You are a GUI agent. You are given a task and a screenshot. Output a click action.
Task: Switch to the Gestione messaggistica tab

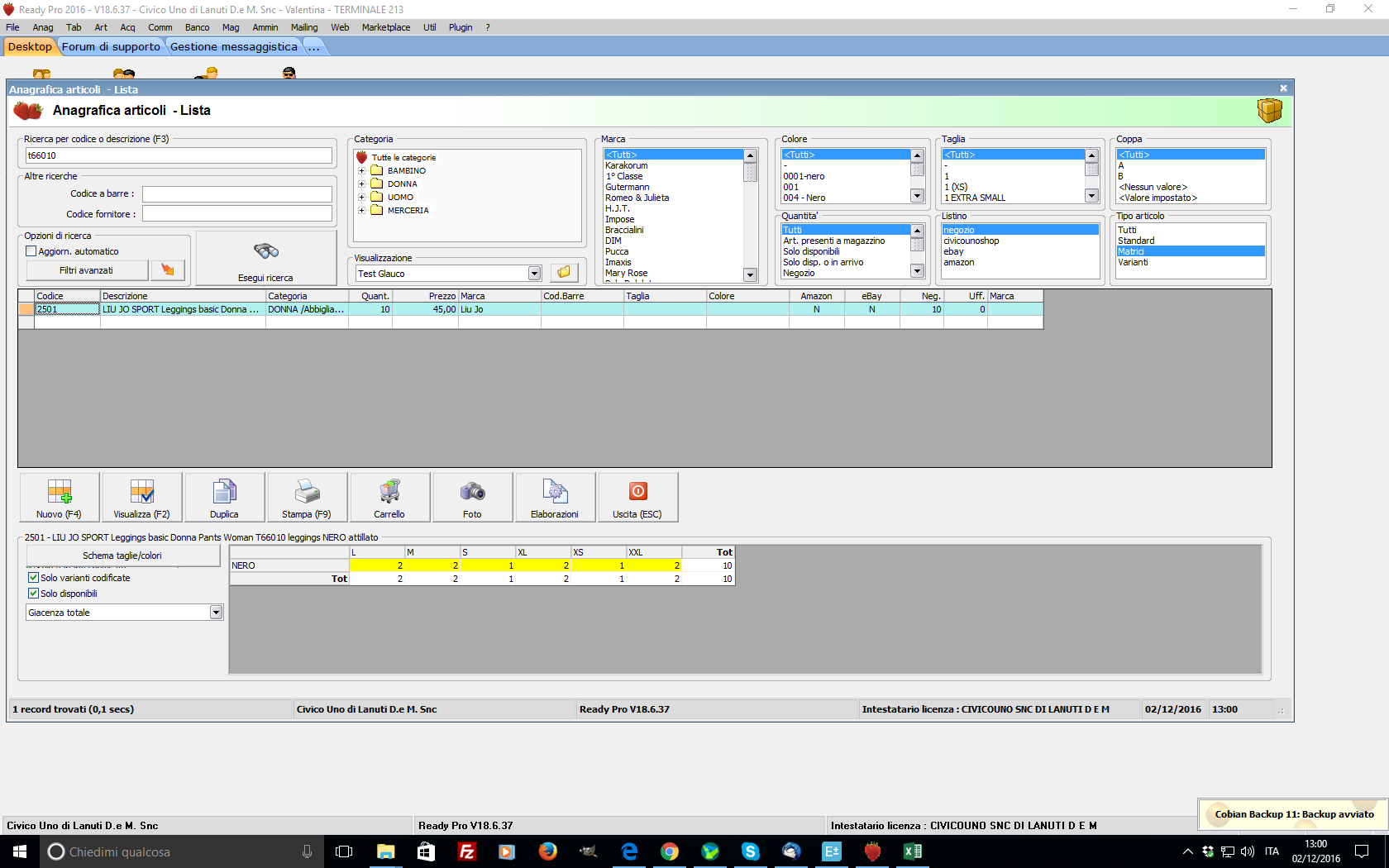[x=233, y=47]
